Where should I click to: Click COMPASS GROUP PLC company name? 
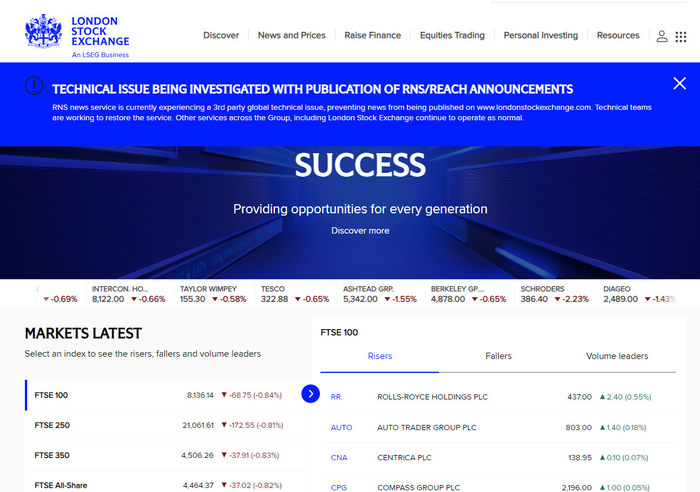[x=419, y=488]
